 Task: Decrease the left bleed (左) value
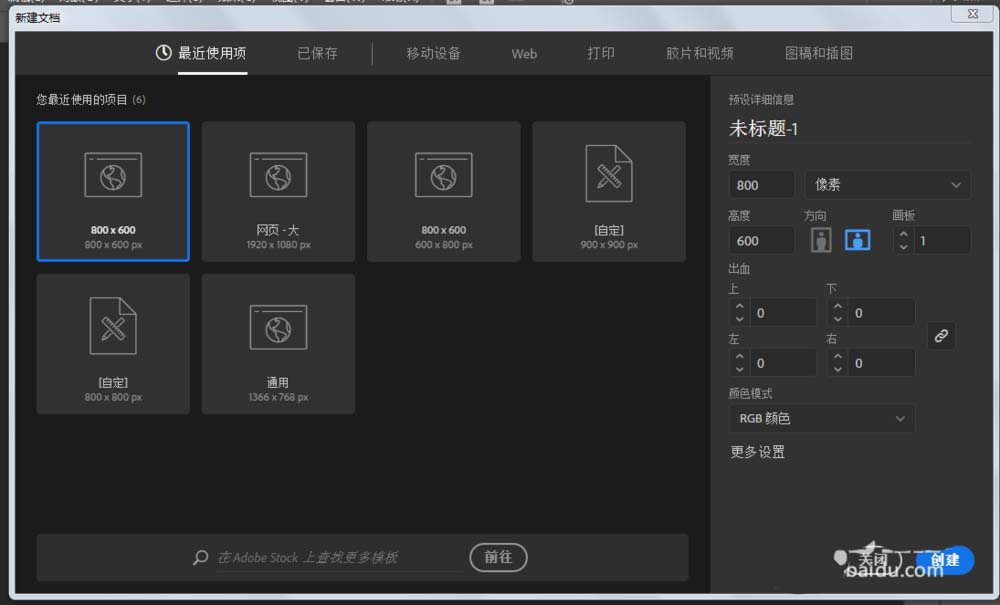pos(739,368)
